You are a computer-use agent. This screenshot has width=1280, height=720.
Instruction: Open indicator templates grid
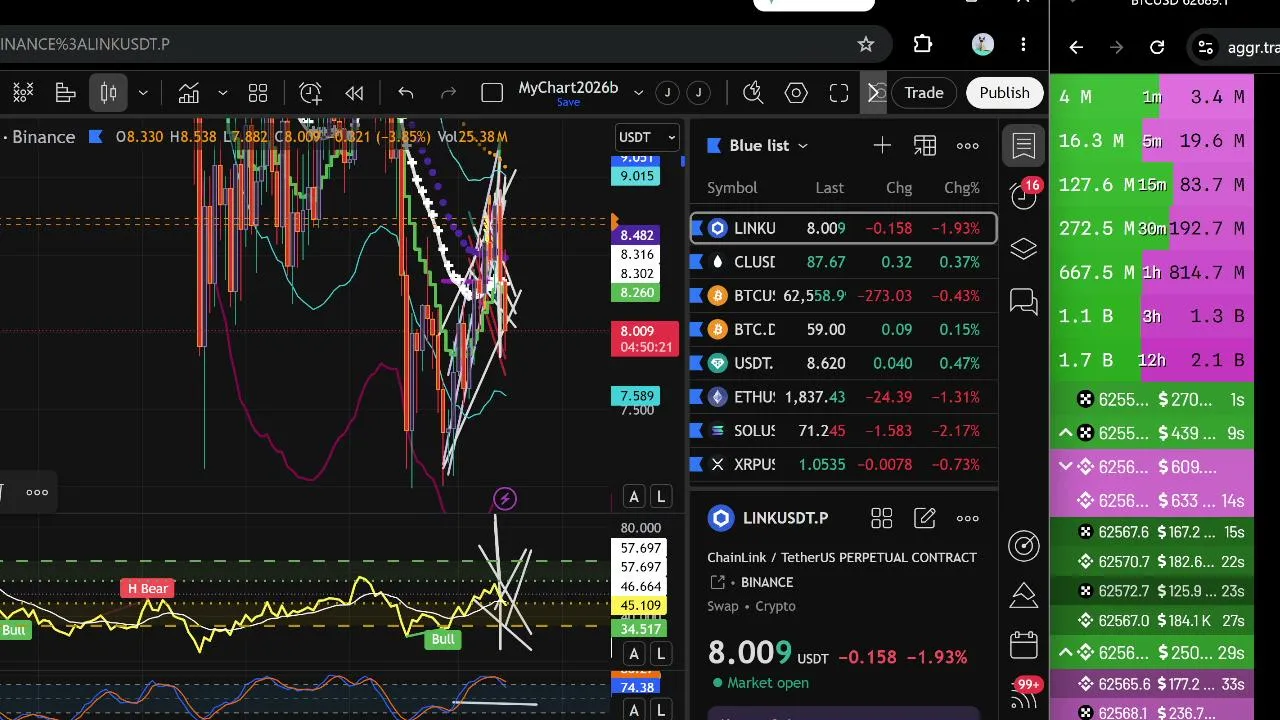coord(258,93)
